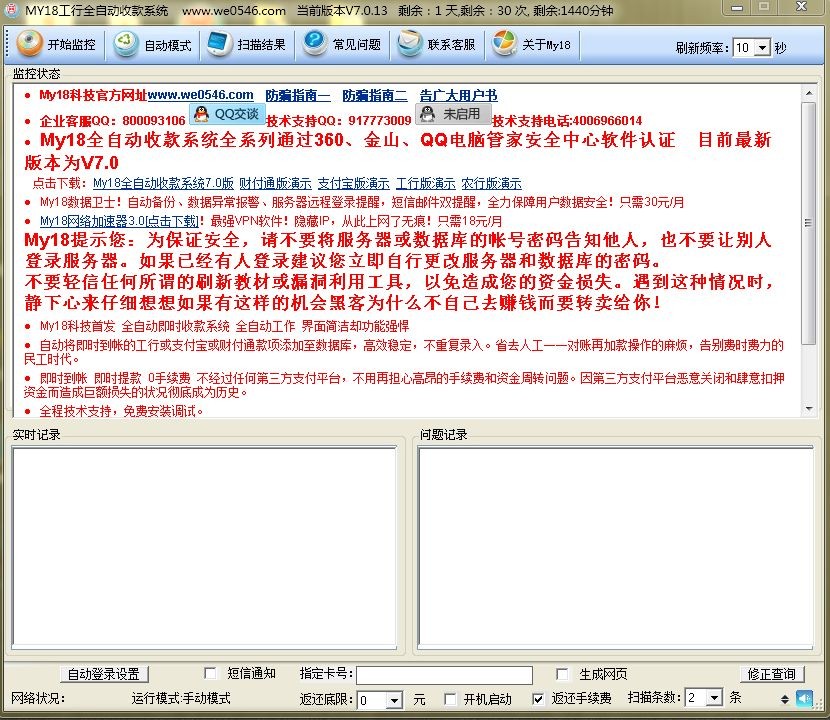Click the 网络状况: status label

pos(38,698)
